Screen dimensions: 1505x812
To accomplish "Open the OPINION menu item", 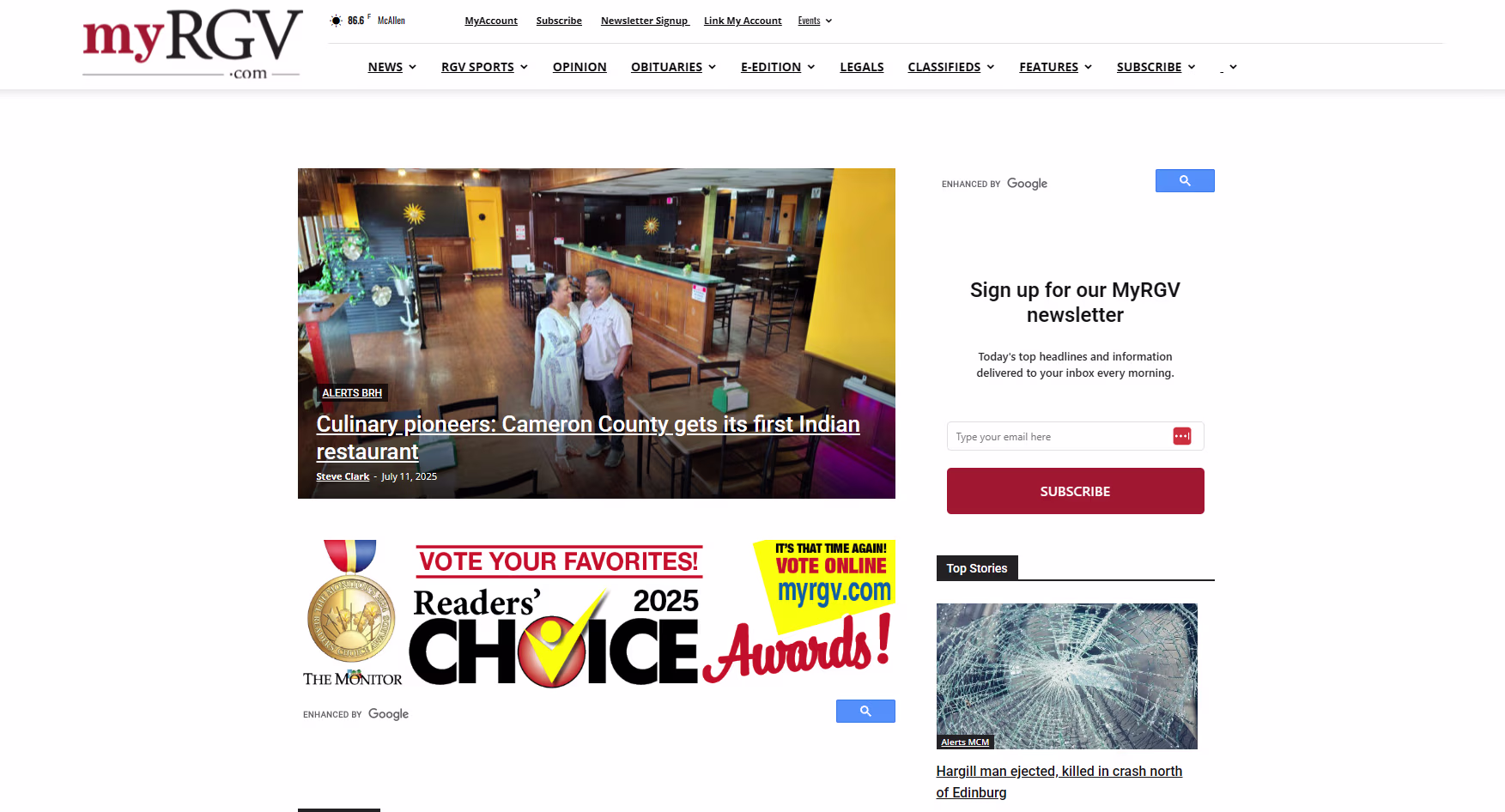I will pos(580,67).
